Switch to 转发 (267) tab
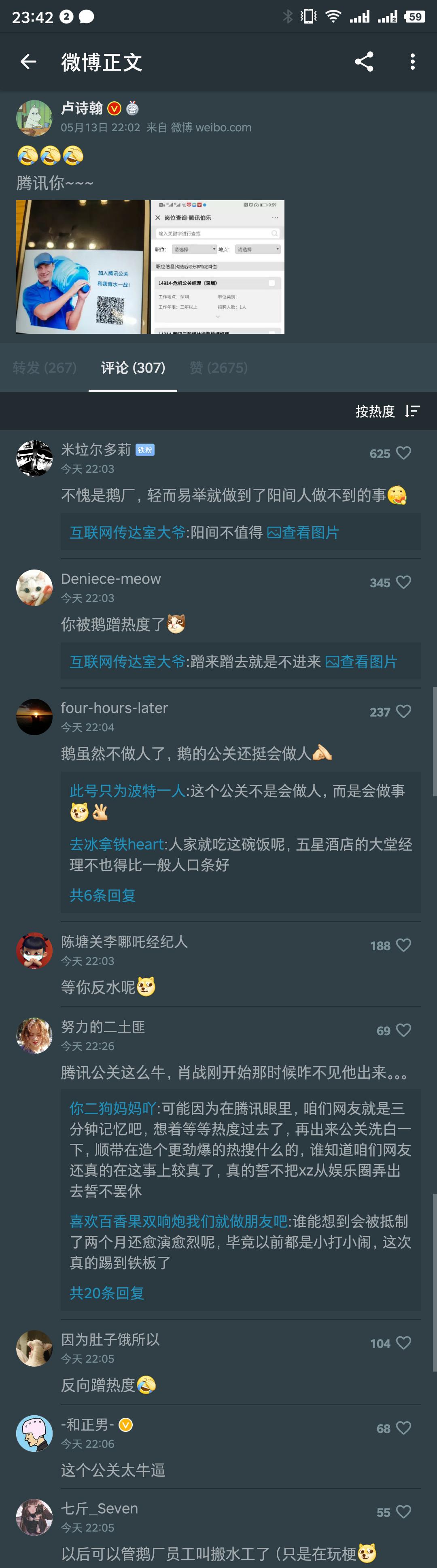Image resolution: width=437 pixels, height=1568 pixels. 45,368
